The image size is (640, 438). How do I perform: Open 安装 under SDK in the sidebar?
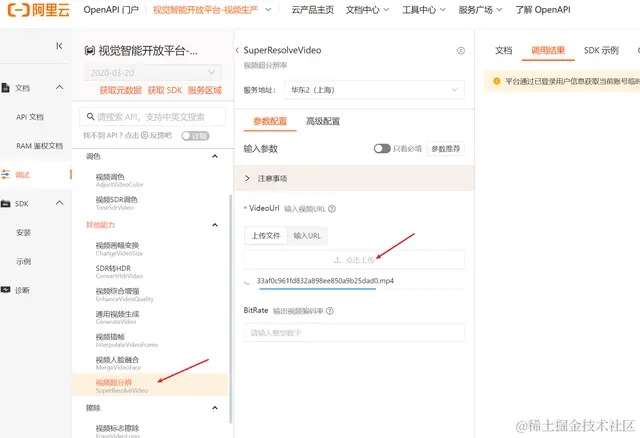pyautogui.click(x=23, y=232)
